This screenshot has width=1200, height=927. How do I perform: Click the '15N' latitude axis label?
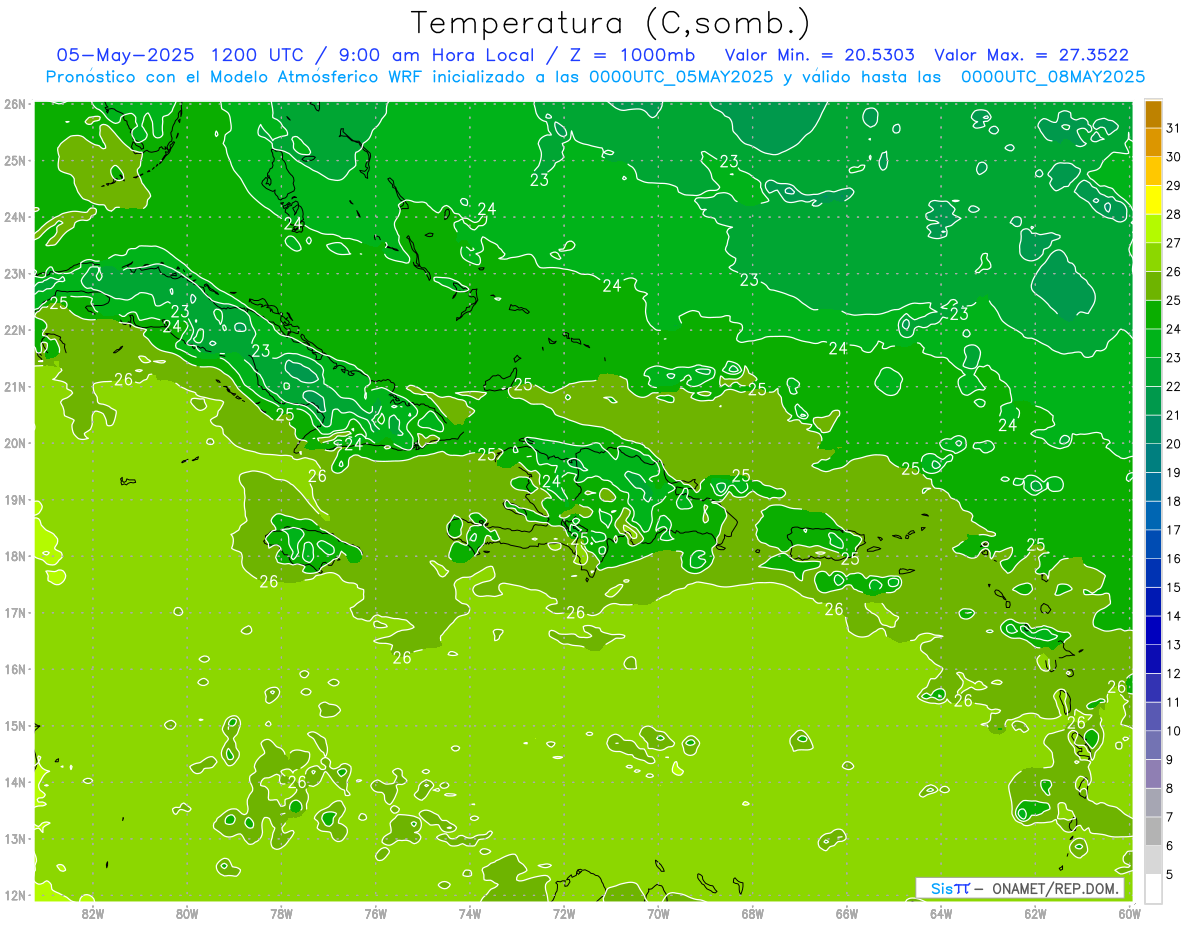[14, 725]
